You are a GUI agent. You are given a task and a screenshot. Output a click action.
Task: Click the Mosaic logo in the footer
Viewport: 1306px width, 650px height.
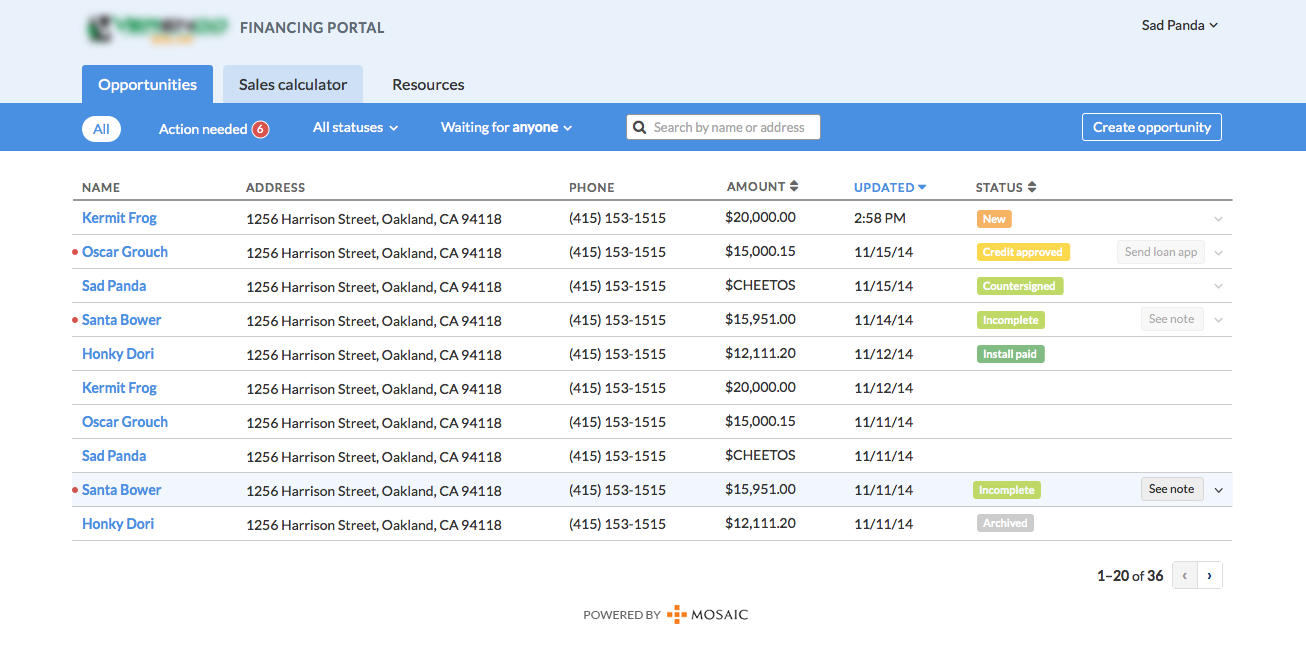click(707, 615)
